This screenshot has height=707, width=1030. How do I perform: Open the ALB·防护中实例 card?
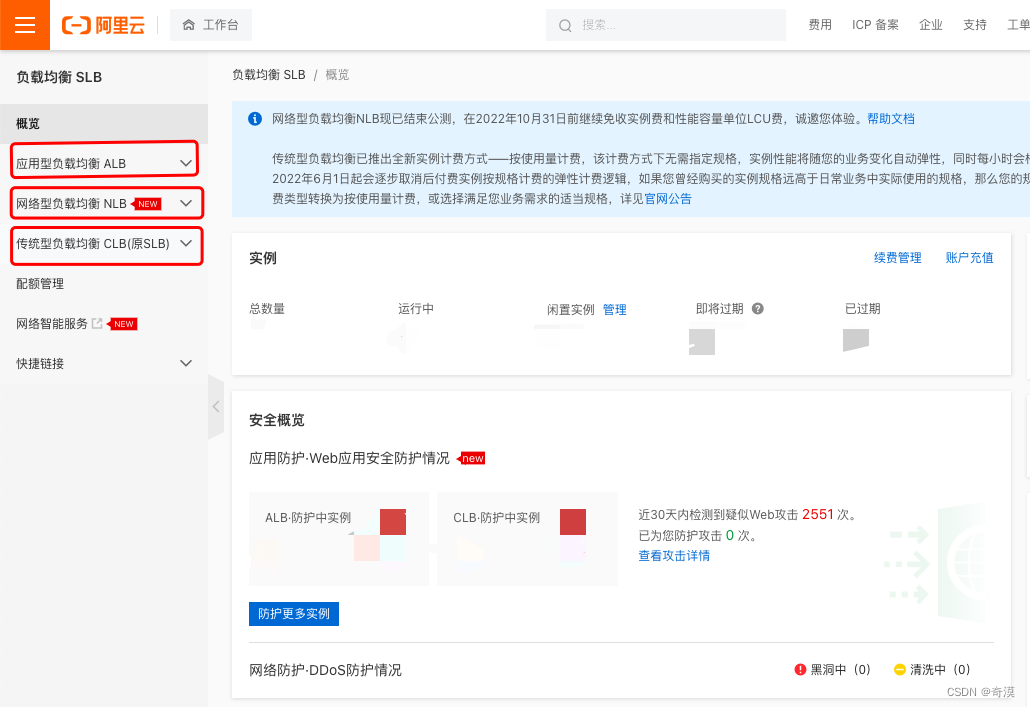click(x=339, y=539)
